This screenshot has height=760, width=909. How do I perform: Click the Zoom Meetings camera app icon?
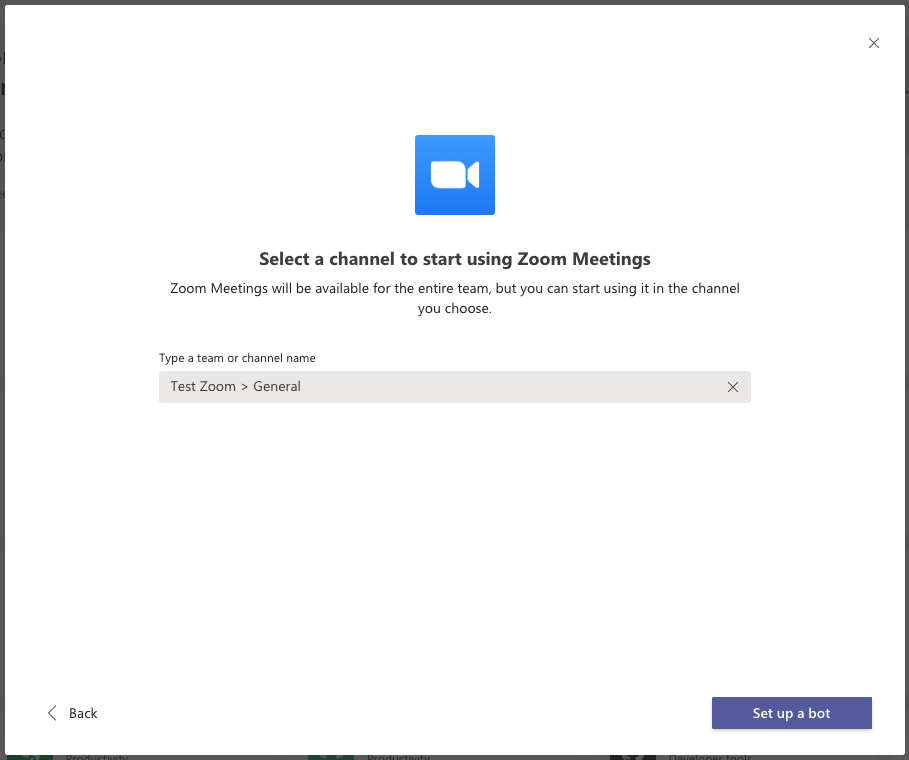[x=454, y=174]
